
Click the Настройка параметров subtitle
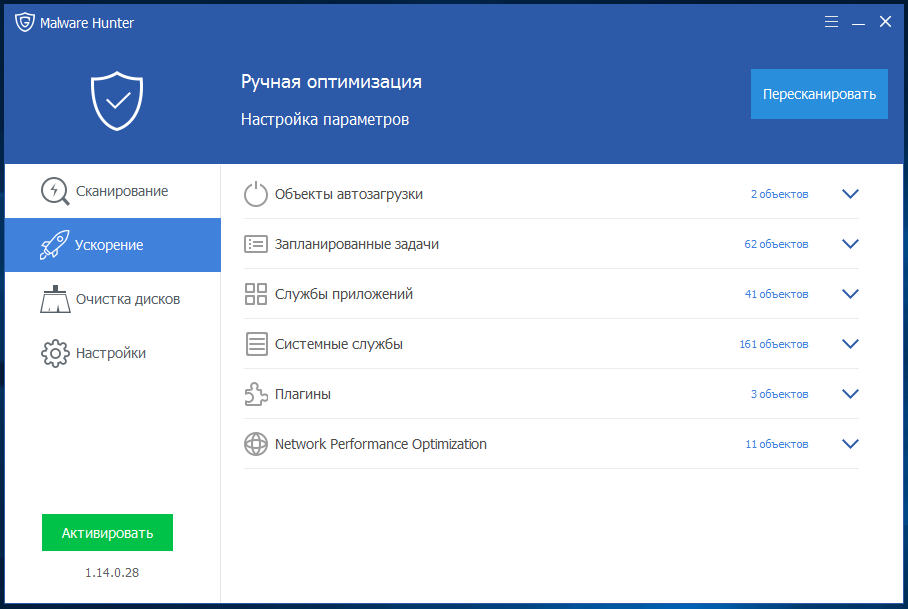pyautogui.click(x=325, y=120)
